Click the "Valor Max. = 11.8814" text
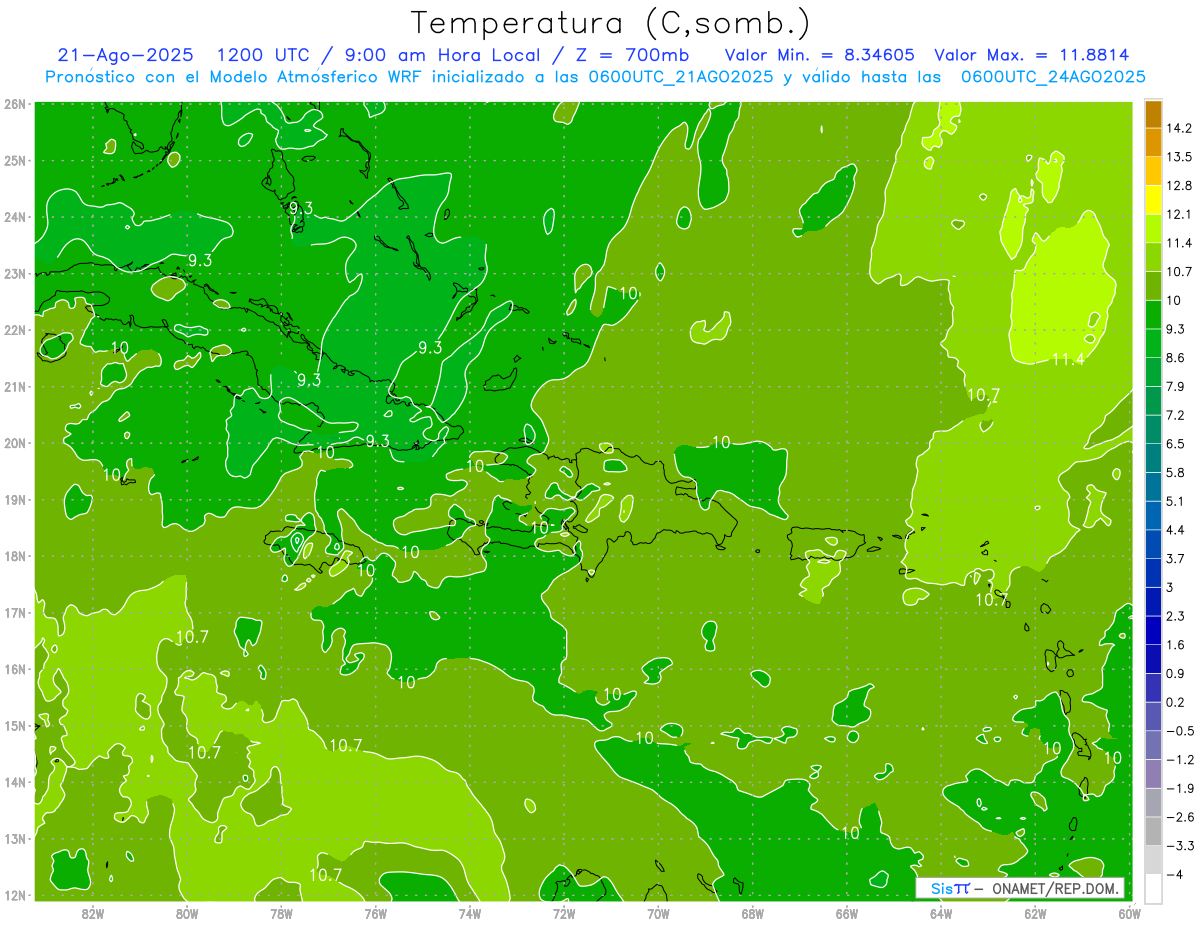 1032,55
